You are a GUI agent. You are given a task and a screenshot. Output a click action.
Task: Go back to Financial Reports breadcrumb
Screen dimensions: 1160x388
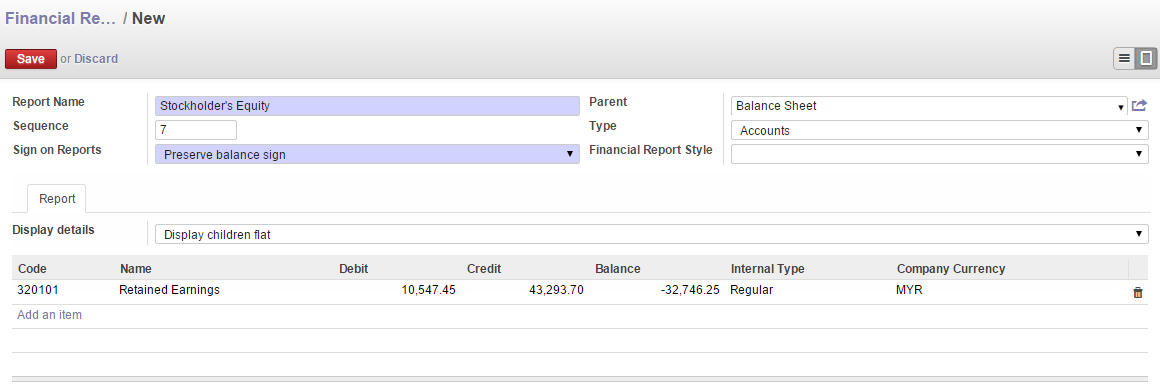61,19
